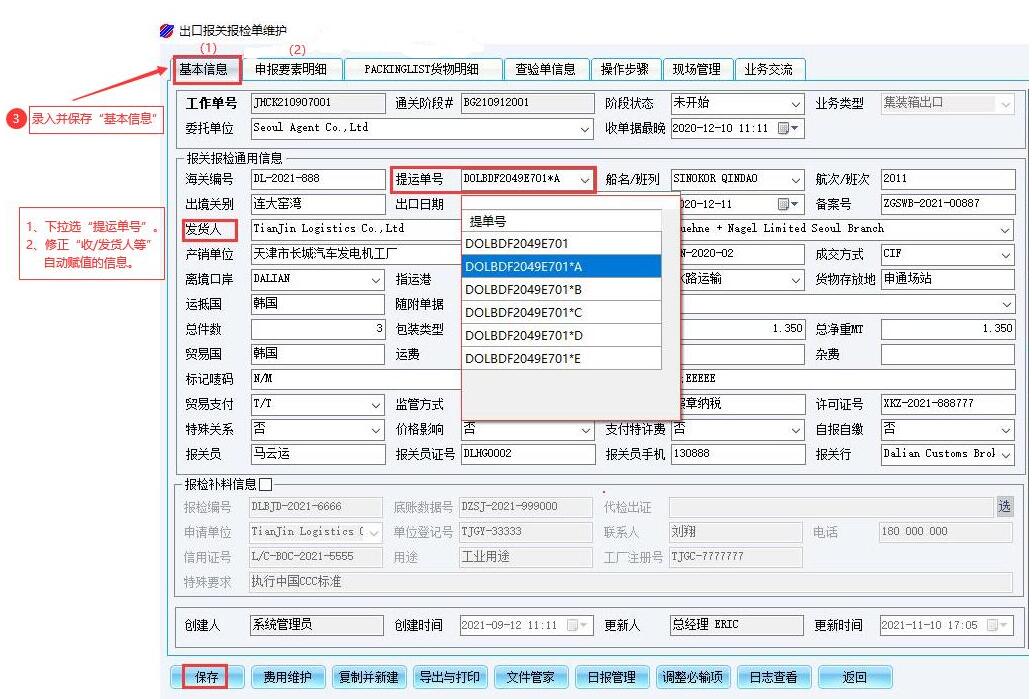The height and width of the screenshot is (699, 1032).
Task: Open the 费用维护 fee maintenance button
Action: pyautogui.click(x=287, y=677)
